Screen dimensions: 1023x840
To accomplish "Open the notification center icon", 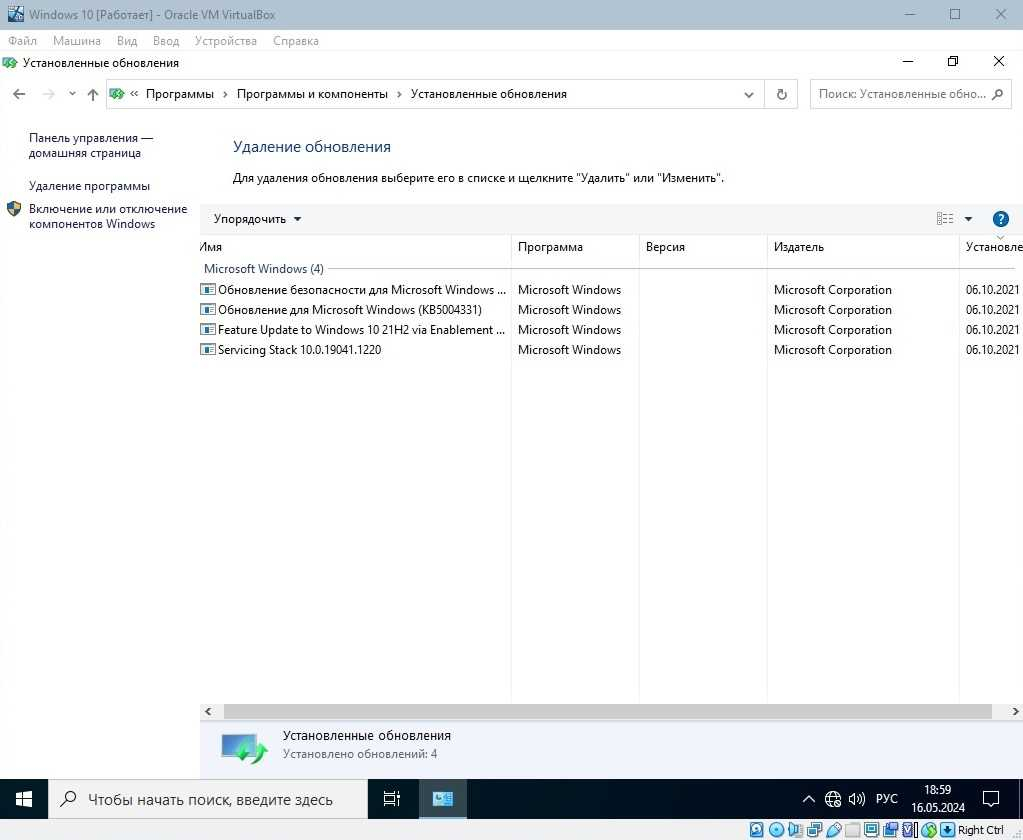I will point(991,799).
